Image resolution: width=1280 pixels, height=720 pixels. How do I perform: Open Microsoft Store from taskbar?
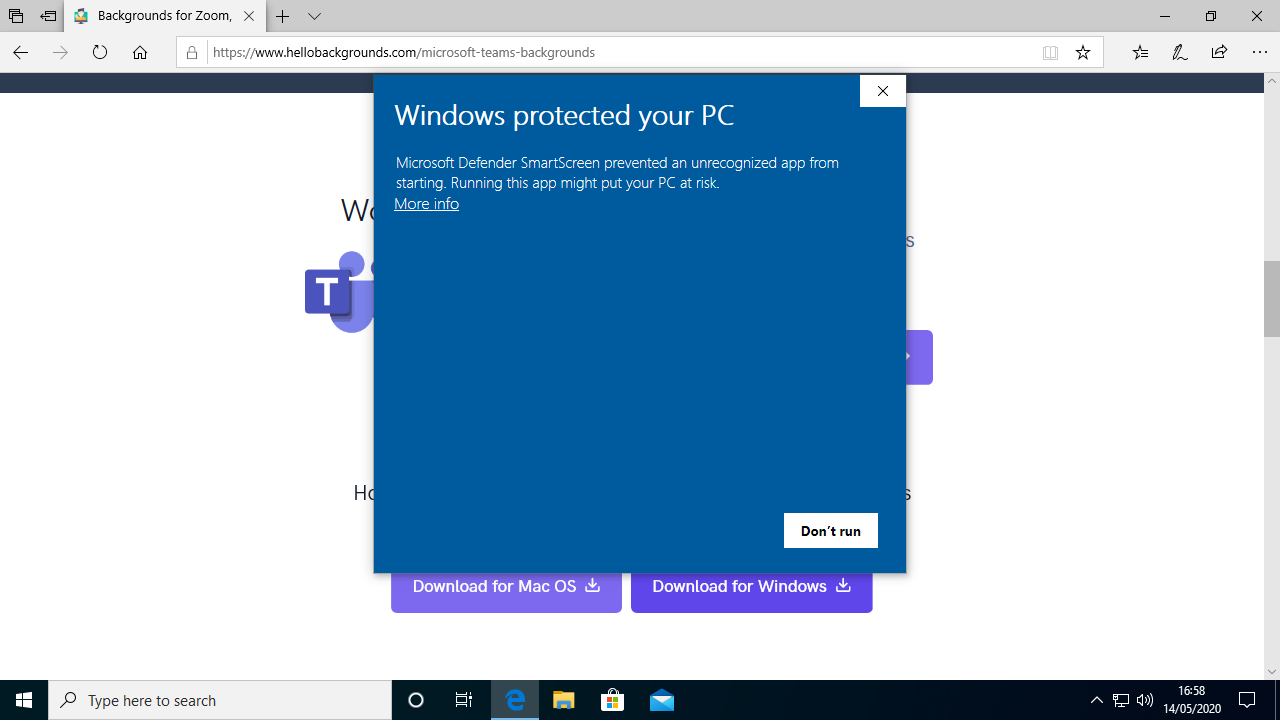coord(612,700)
